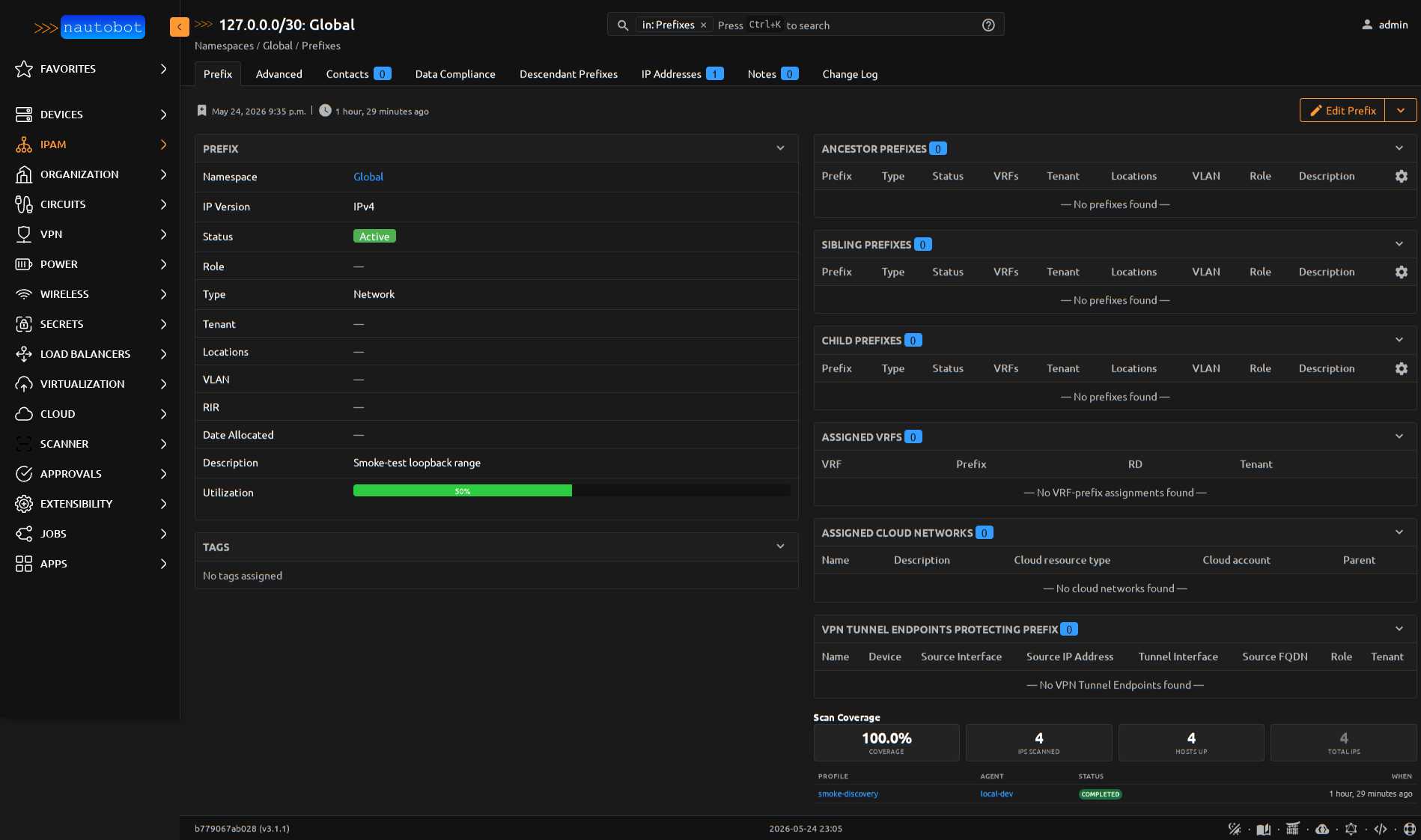The image size is (1421, 840).
Task: Collapse VPN Tunnel Endpoints panel chevron
Action: point(1399,629)
